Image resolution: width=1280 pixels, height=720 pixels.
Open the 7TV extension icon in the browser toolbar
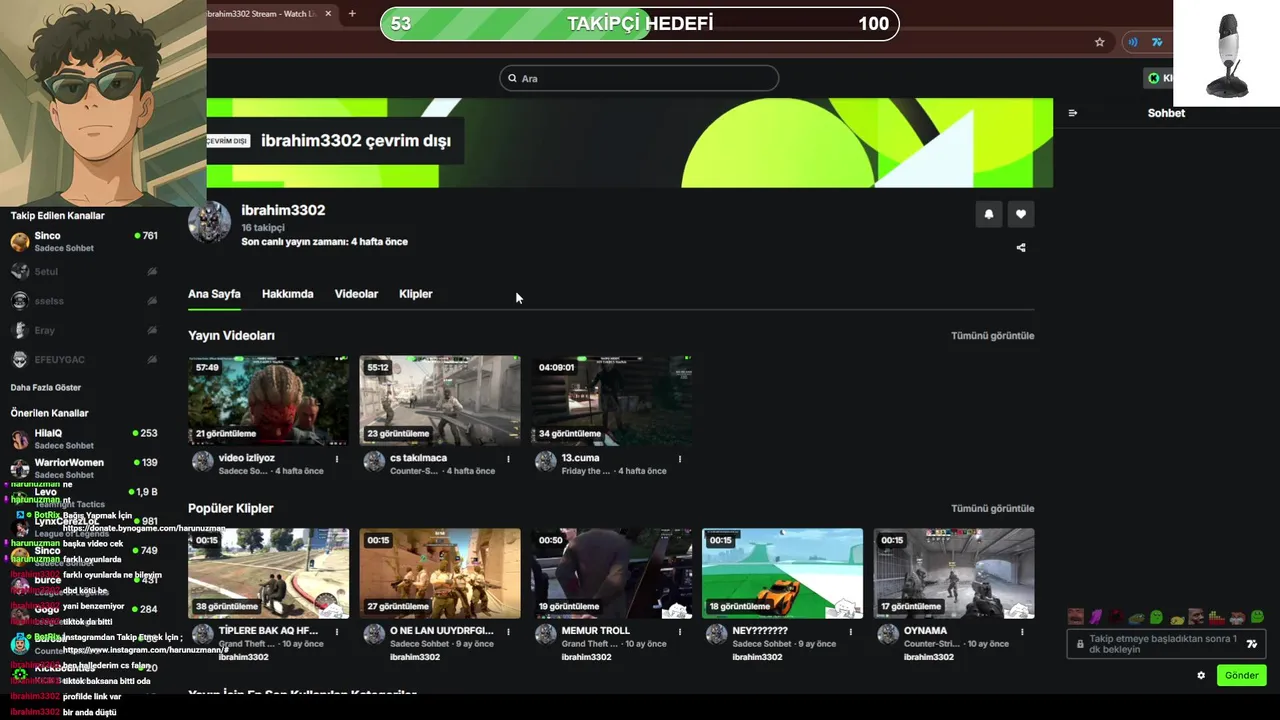coord(1157,42)
